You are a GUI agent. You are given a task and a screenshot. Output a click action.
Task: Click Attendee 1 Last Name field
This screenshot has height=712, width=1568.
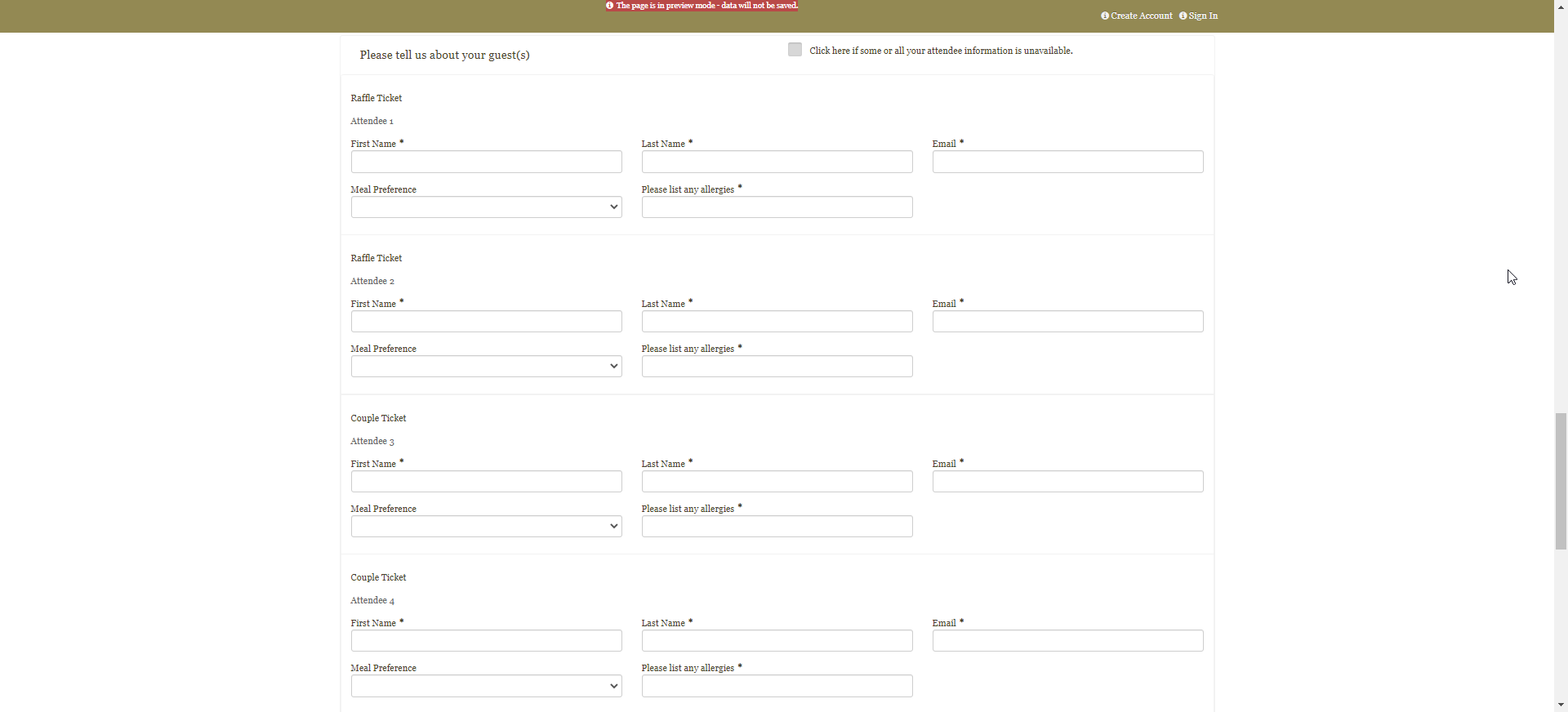(777, 162)
